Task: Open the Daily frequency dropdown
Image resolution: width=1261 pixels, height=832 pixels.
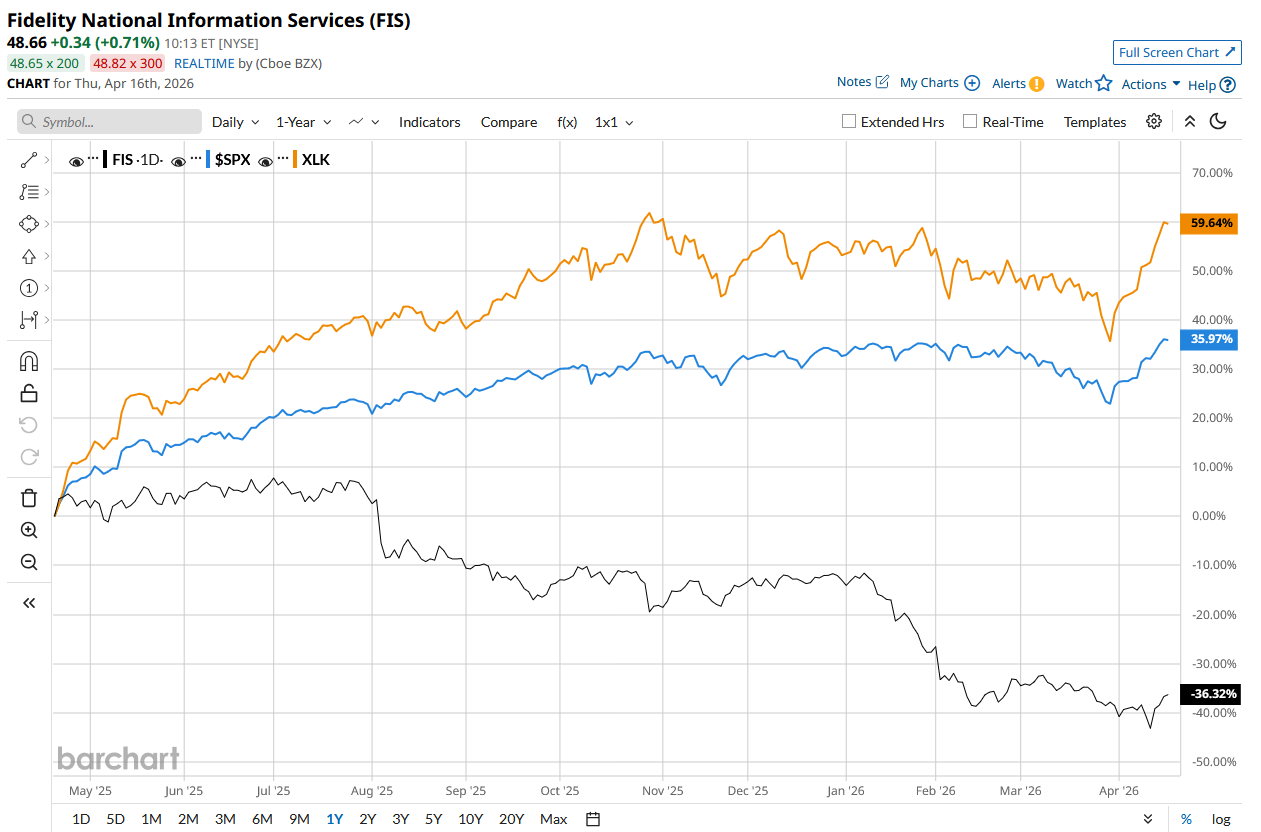Action: [235, 122]
